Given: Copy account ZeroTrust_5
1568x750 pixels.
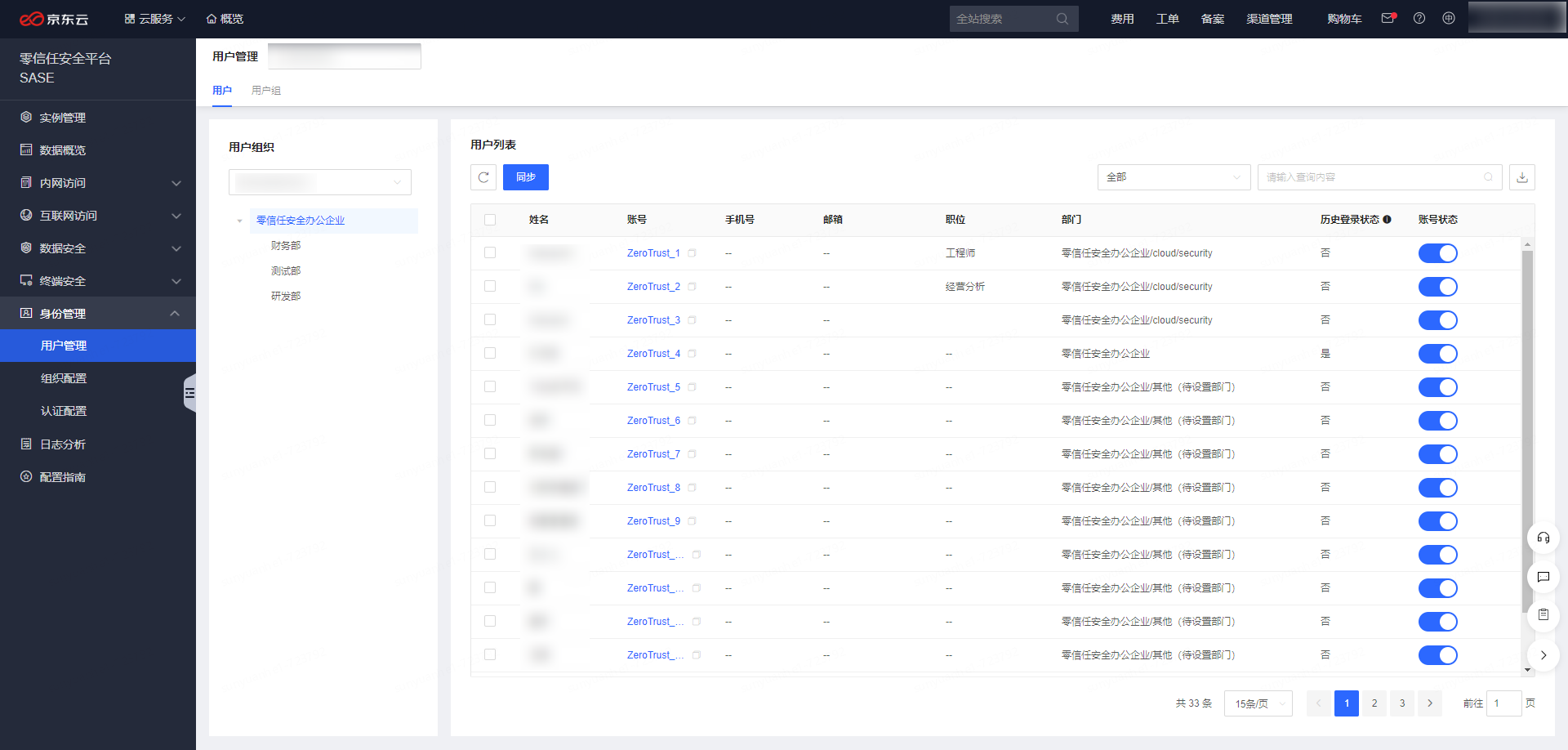Looking at the screenshot, I should coord(692,387).
